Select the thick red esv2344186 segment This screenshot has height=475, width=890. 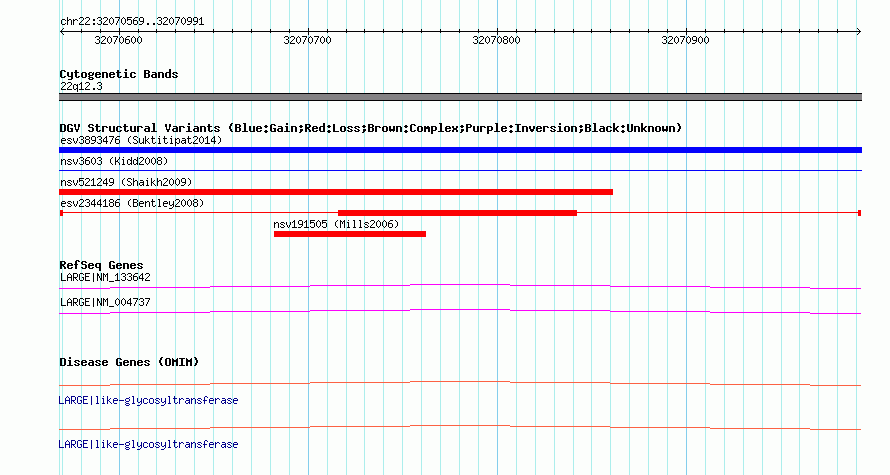[x=457, y=213]
